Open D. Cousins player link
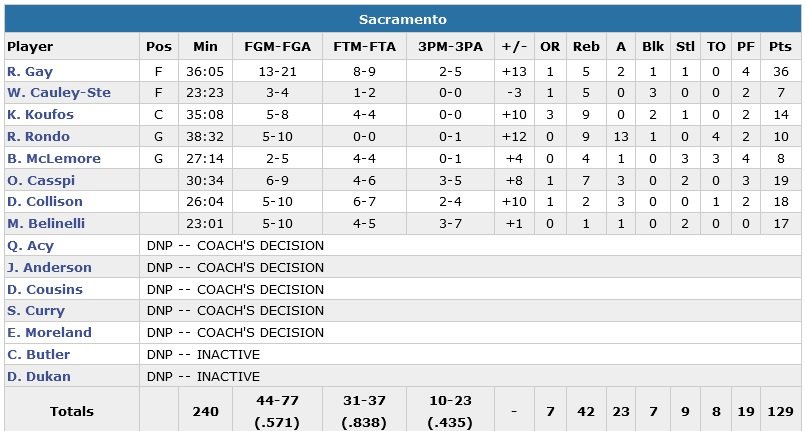Viewport: 806px width, 431px height. pyautogui.click(x=45, y=289)
